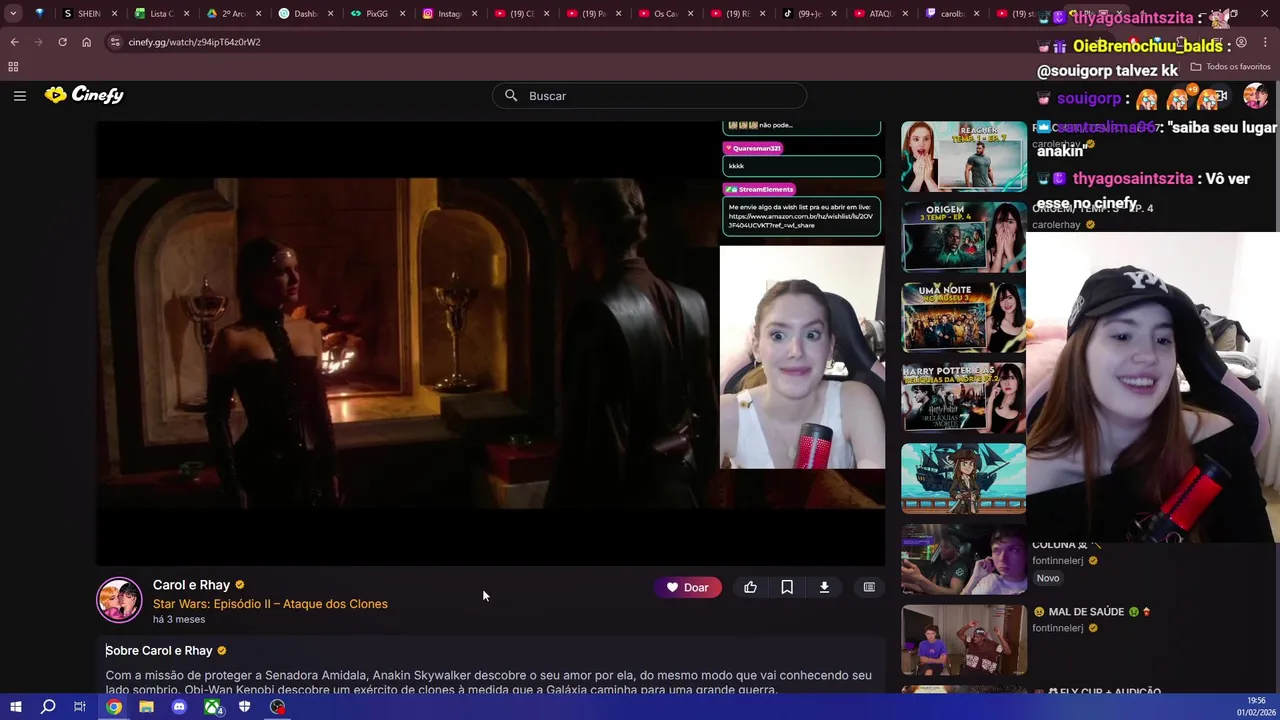Download the video via the download icon
1280x720 pixels.
point(824,588)
